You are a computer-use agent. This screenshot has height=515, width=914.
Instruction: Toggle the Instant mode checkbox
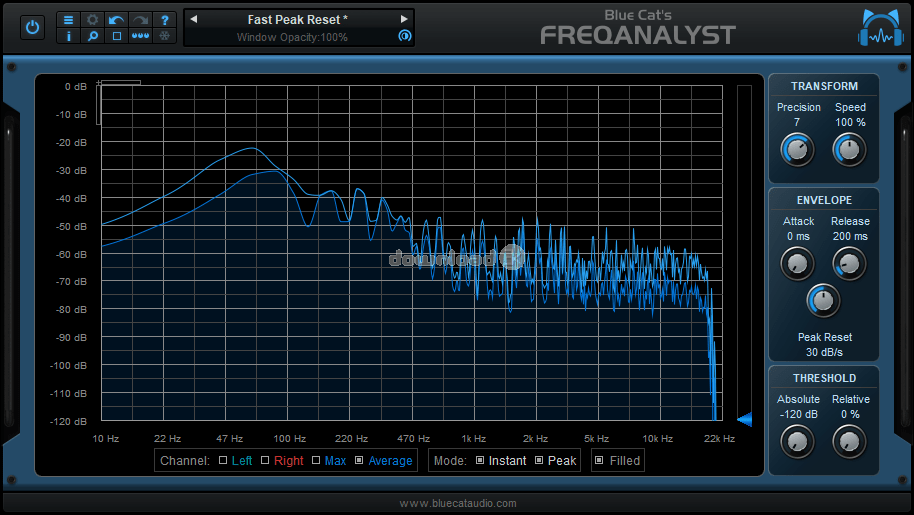(480, 460)
